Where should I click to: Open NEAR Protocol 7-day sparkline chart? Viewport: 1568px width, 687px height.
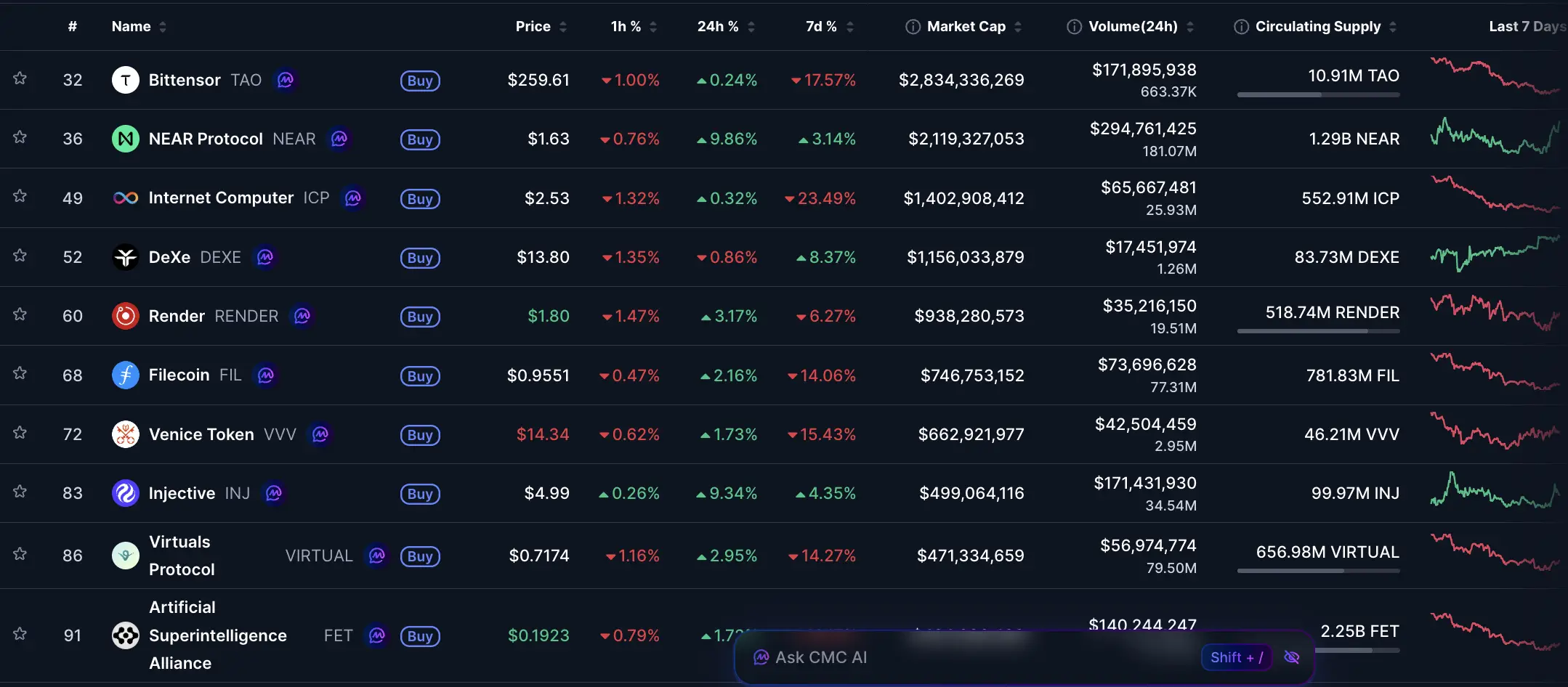[x=1495, y=137]
